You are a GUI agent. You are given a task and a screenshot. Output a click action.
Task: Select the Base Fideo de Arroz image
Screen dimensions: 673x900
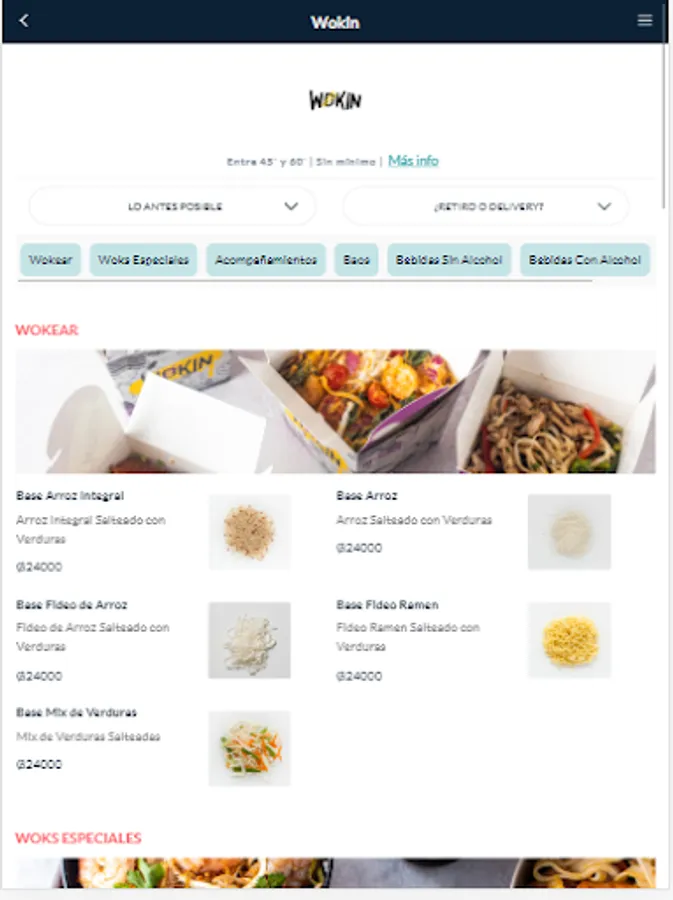coord(250,640)
